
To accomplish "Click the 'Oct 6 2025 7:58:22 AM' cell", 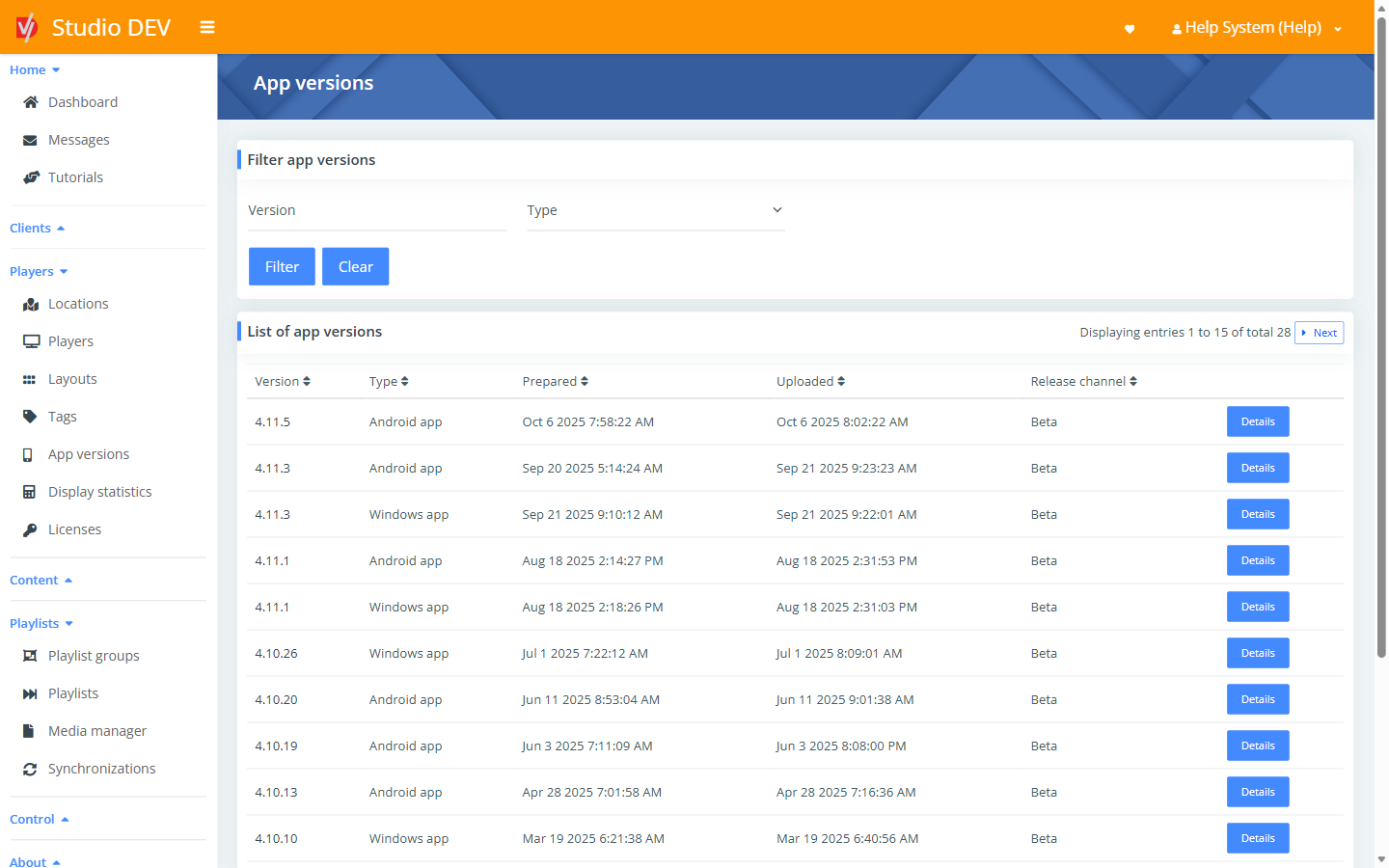I will coord(588,421).
